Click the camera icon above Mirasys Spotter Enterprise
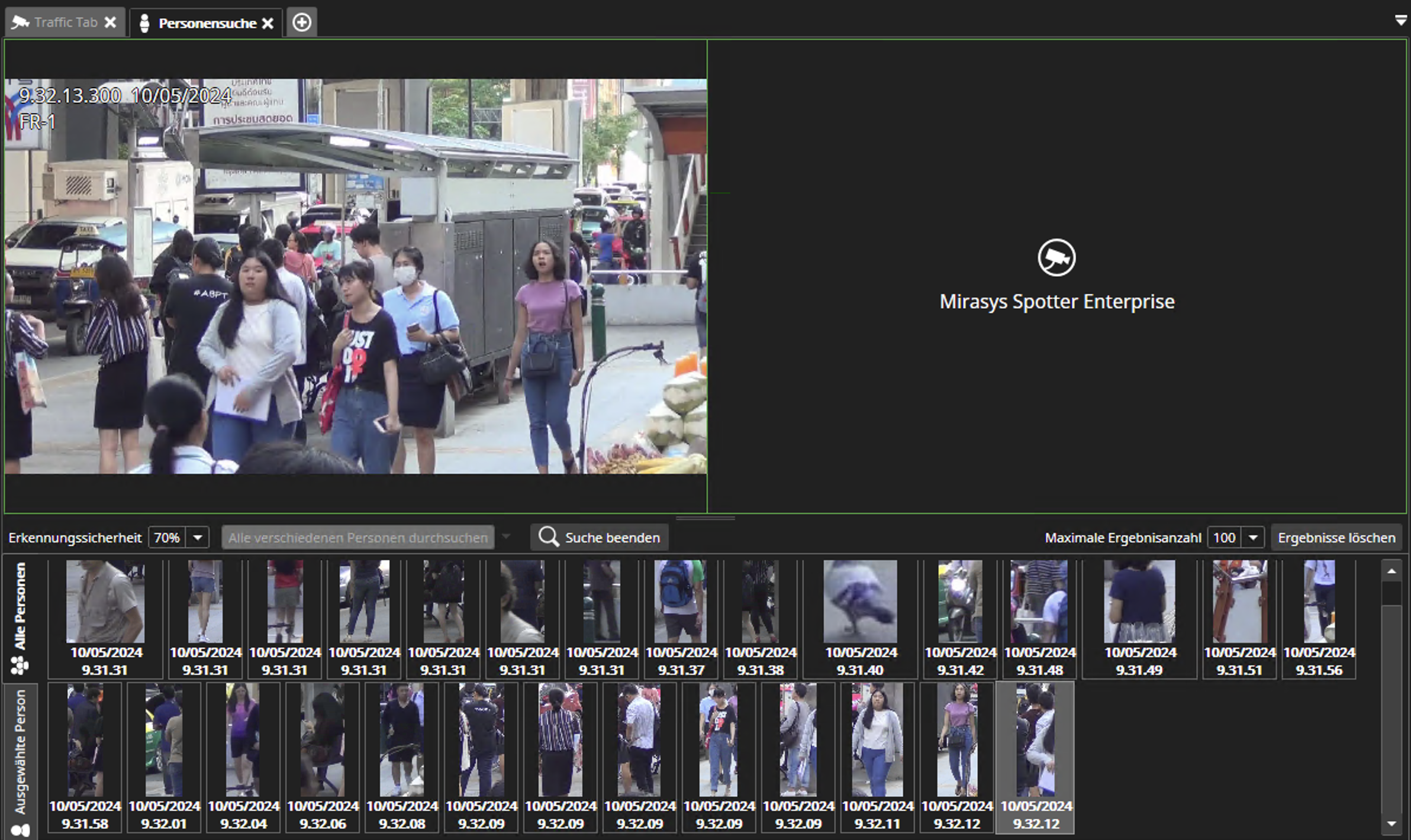This screenshot has height=840, width=1411. pos(1056,257)
